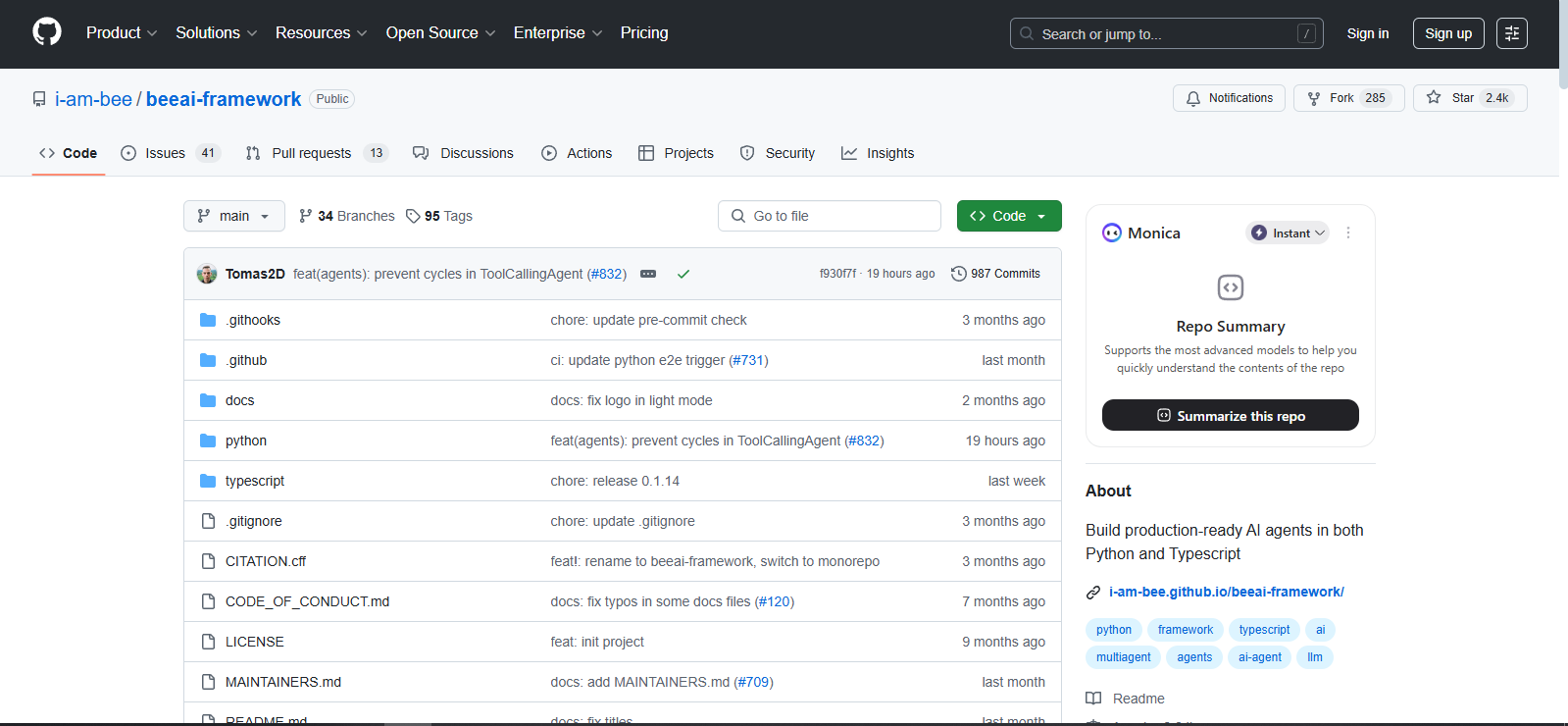Select the framework topic tag
The image size is (1568, 726).
1186,630
